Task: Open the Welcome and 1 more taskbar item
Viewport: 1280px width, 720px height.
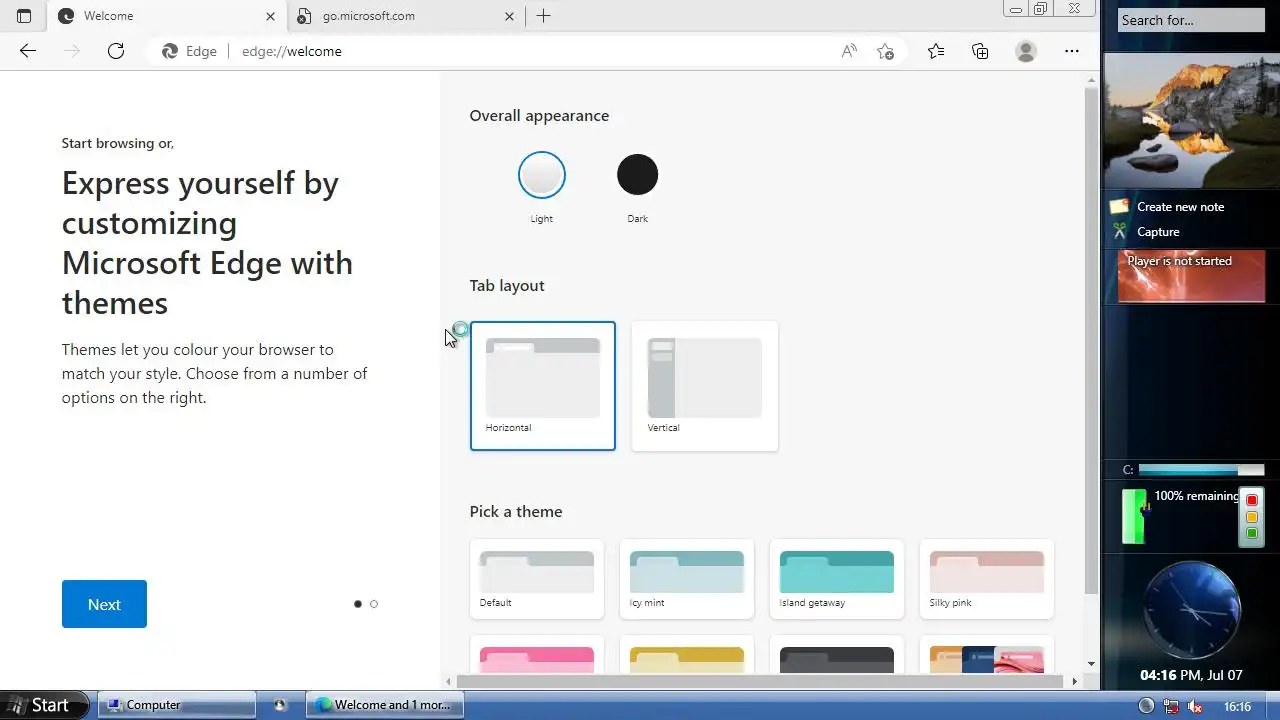Action: (x=384, y=705)
